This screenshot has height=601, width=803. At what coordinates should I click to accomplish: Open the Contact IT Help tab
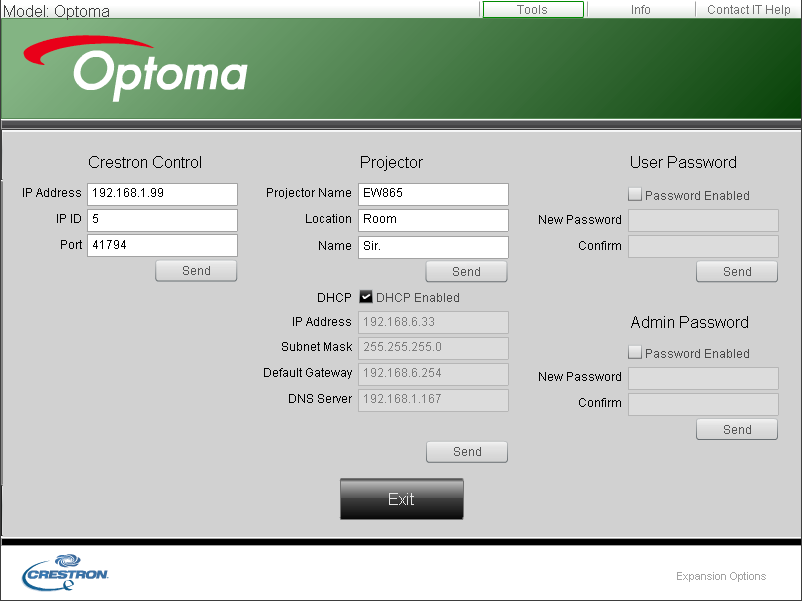[748, 10]
